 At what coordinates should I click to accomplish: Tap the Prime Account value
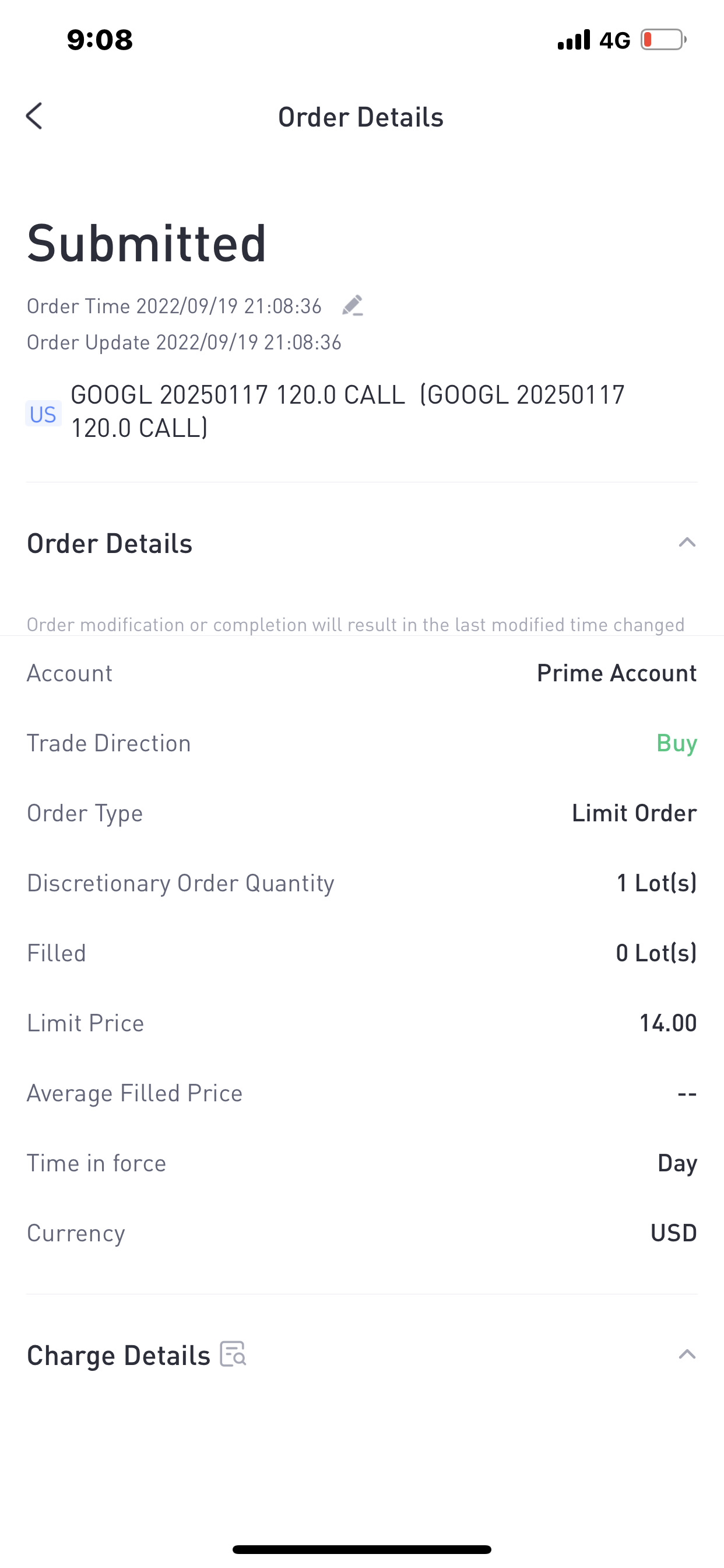pos(616,673)
